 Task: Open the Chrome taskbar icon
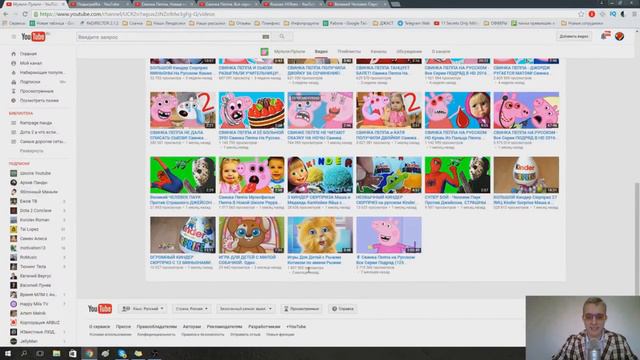pos(89,353)
